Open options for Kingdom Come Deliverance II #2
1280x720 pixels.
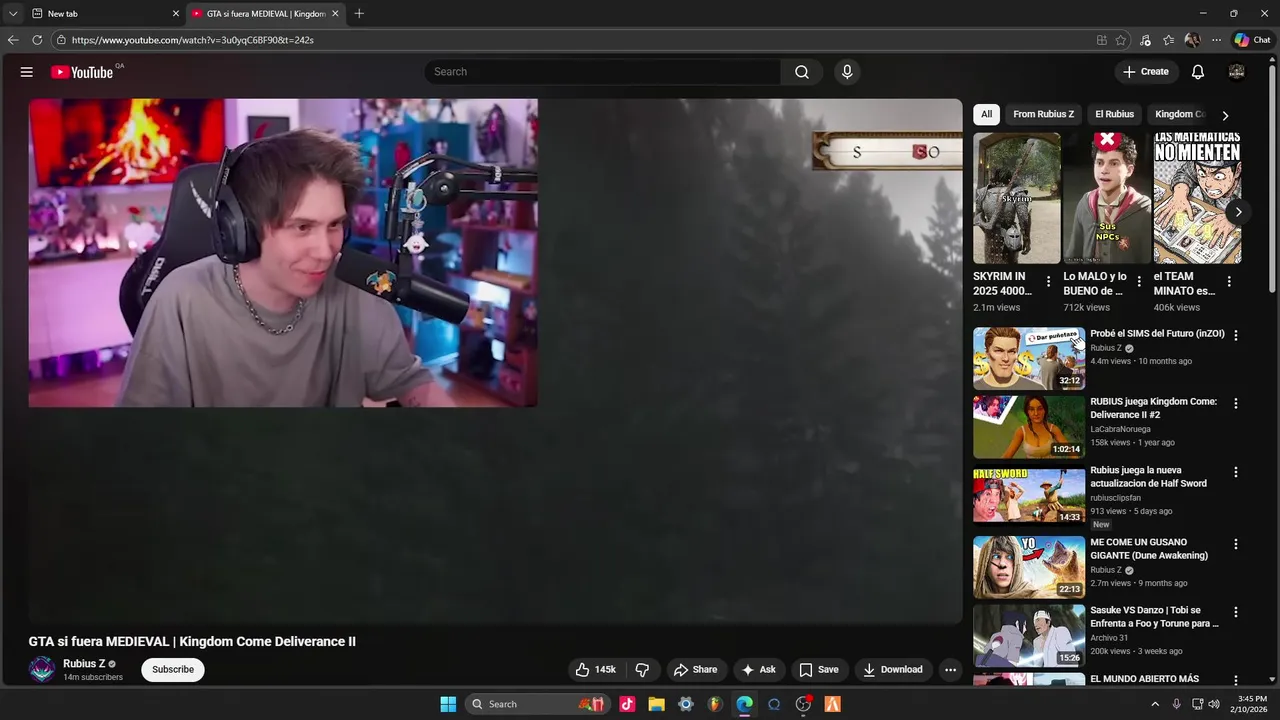click(x=1236, y=403)
